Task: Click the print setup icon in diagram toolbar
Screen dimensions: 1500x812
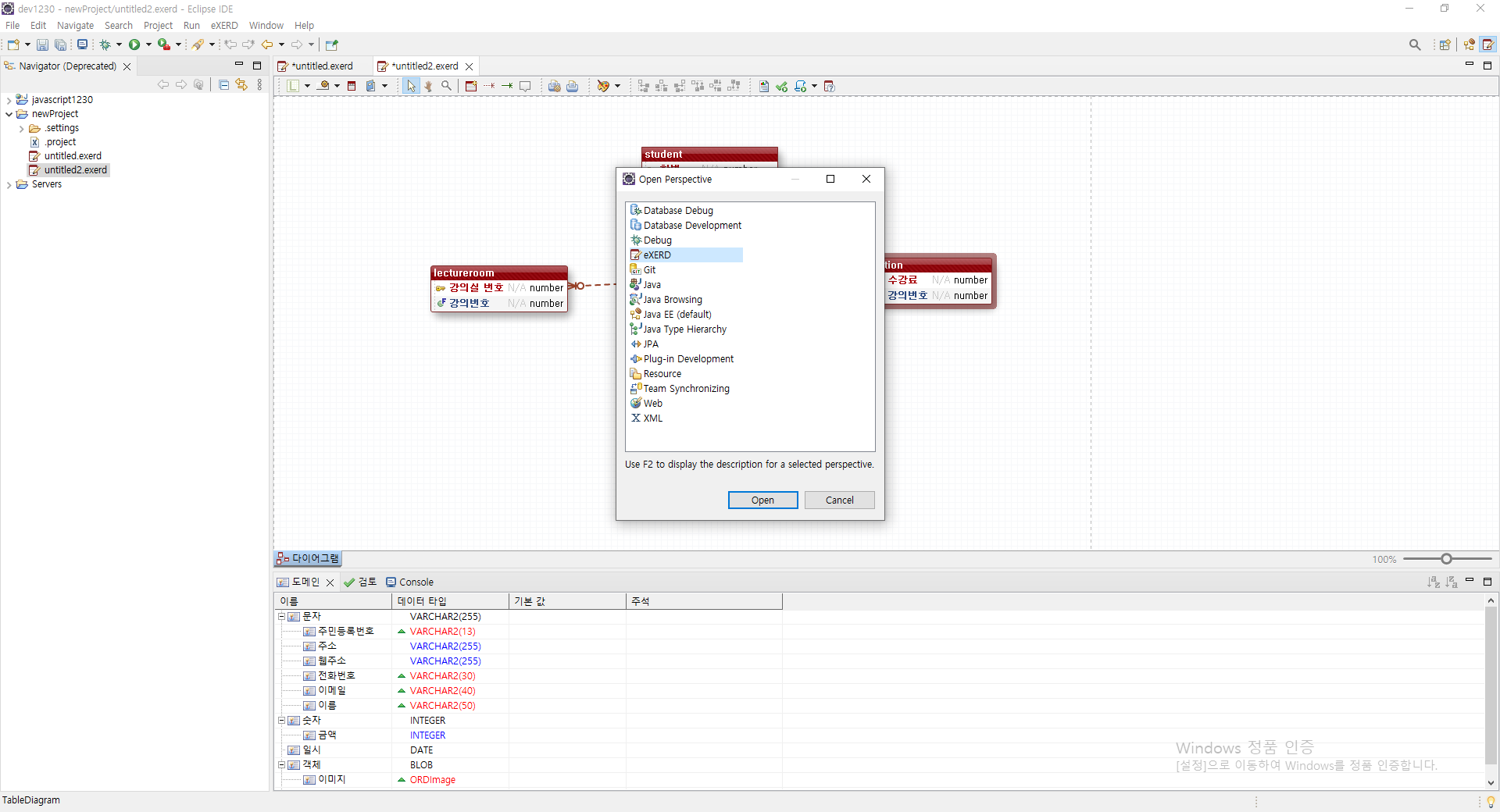Action: (554, 86)
